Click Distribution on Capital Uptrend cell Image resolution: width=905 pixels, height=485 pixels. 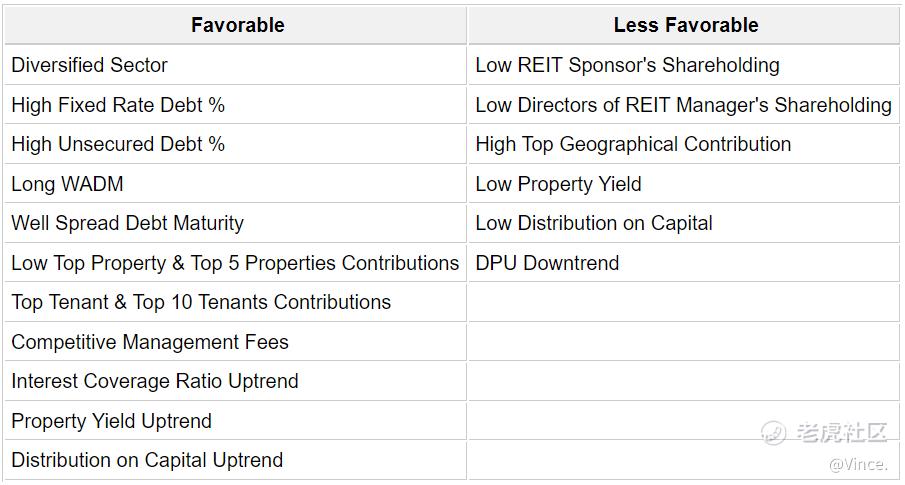[x=235, y=460]
